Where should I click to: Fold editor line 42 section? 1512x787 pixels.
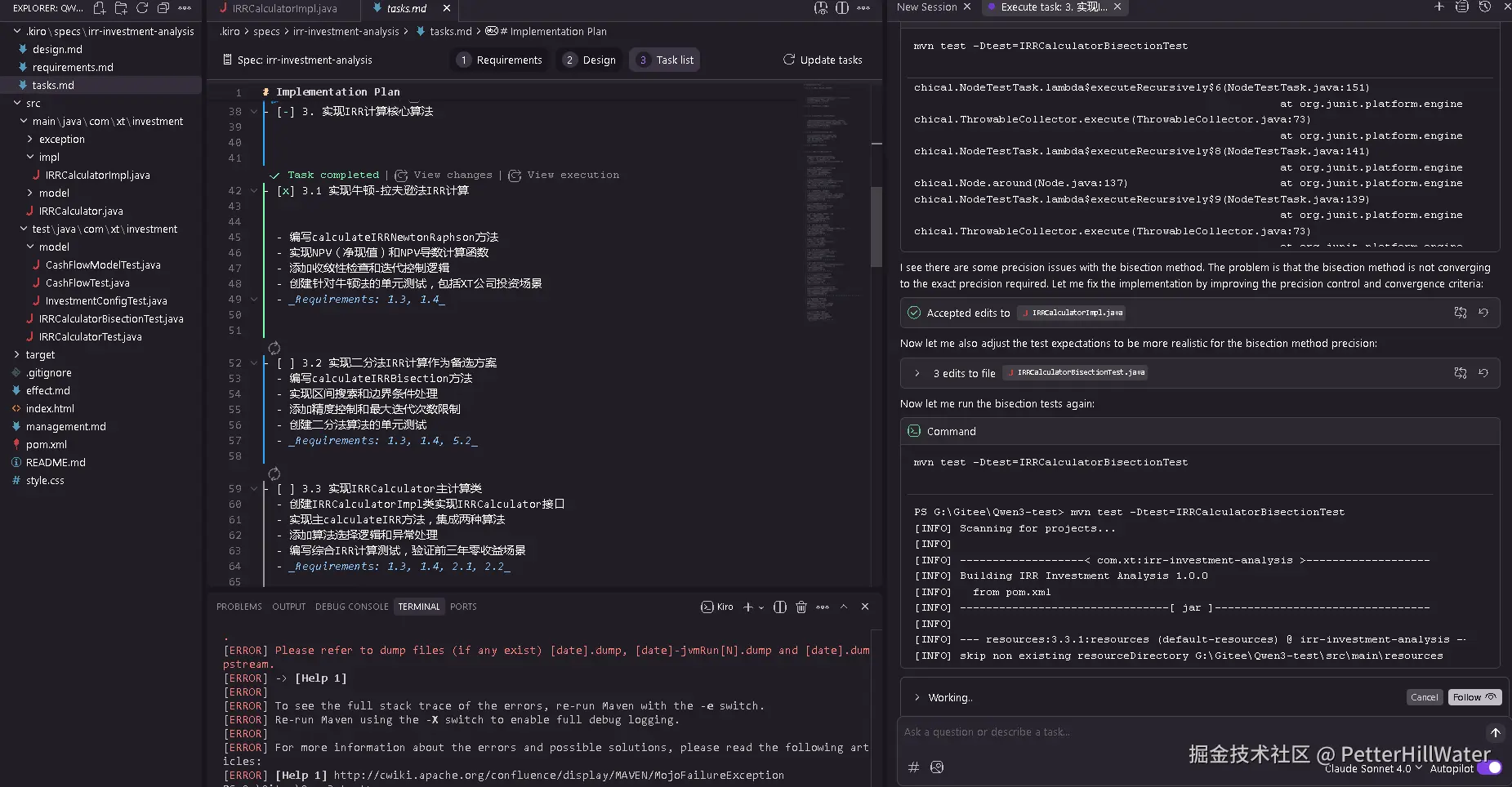click(254, 191)
